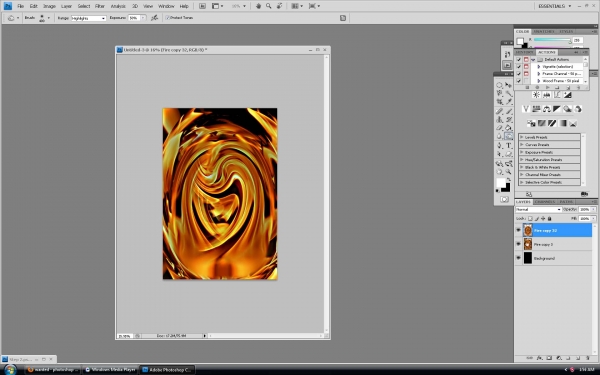
Task: Open the Brush preset picker dropdown
Action: (49, 18)
